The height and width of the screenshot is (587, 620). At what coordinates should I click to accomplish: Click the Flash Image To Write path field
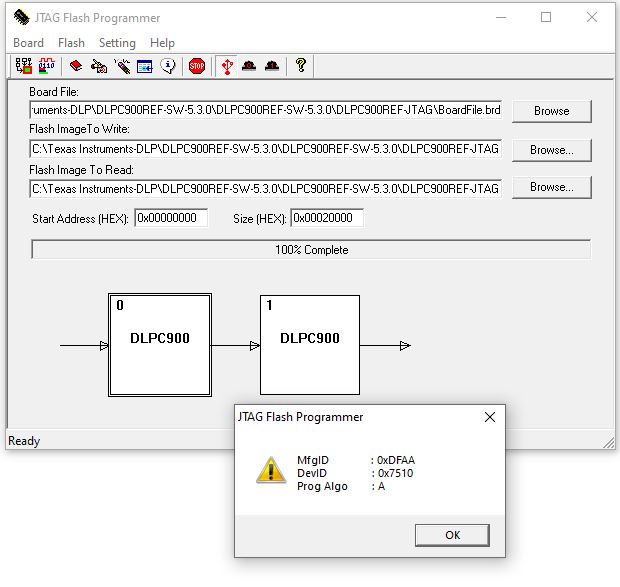click(266, 149)
